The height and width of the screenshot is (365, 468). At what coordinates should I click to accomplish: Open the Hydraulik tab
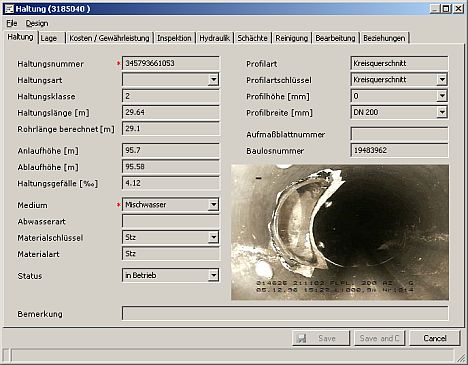215,38
